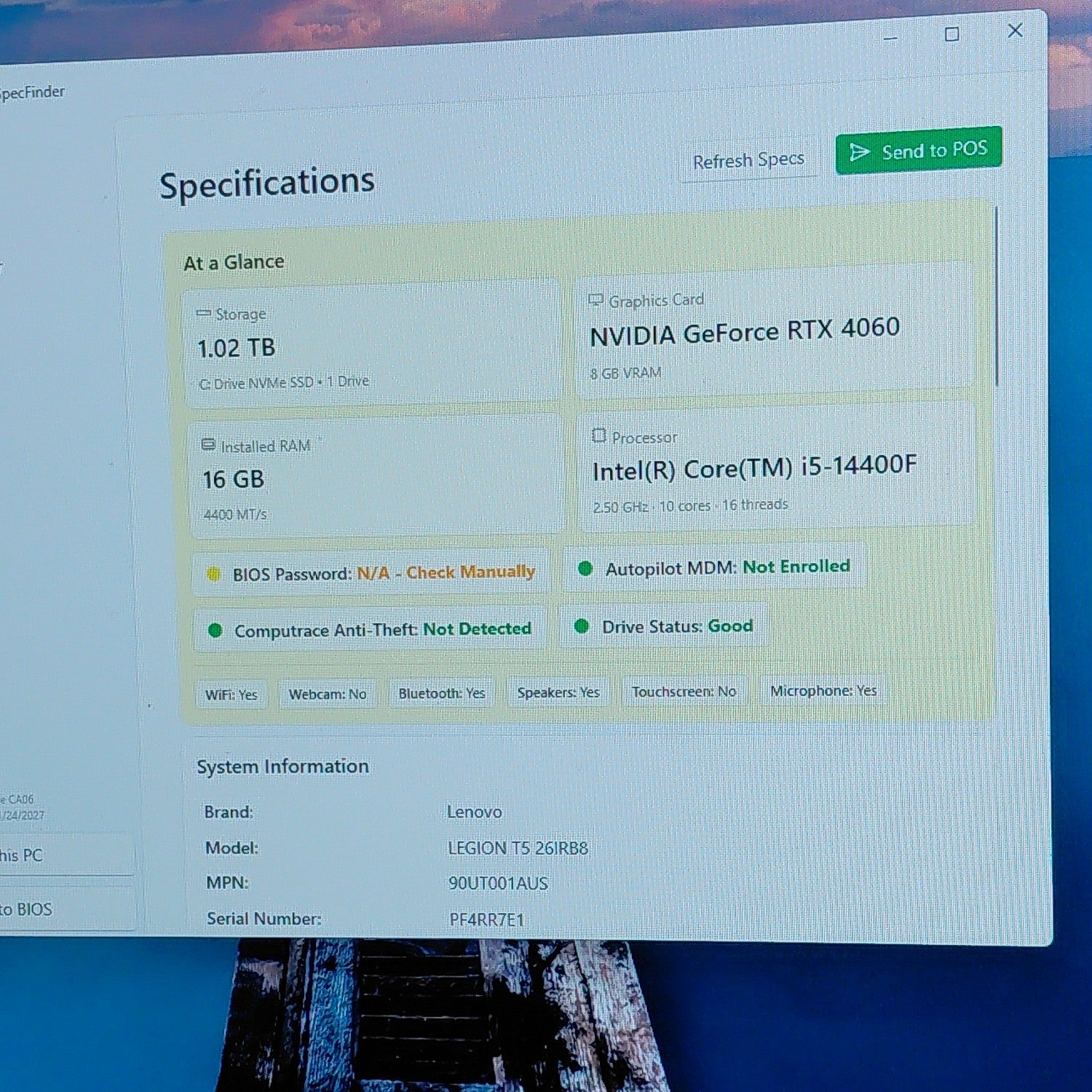Click the "N/A - Check Manually" BIOS status text
1092x1092 pixels.
[x=446, y=573]
